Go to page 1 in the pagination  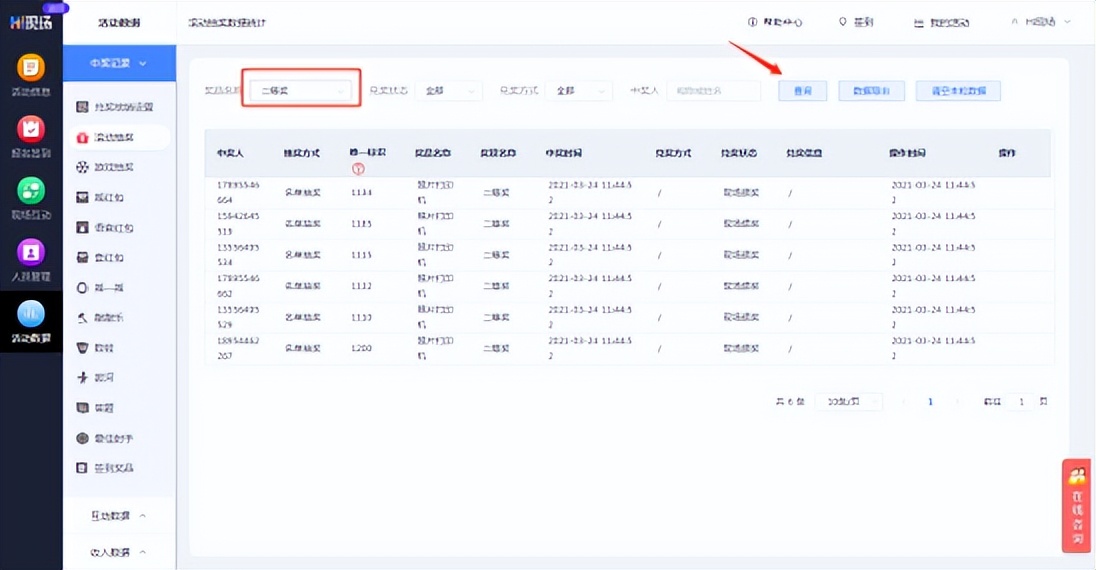pyautogui.click(x=930, y=401)
